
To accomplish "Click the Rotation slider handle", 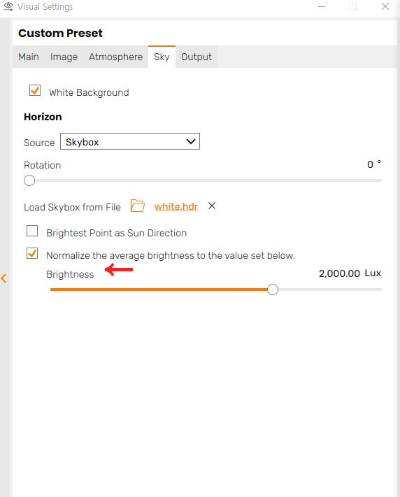I will [29, 181].
